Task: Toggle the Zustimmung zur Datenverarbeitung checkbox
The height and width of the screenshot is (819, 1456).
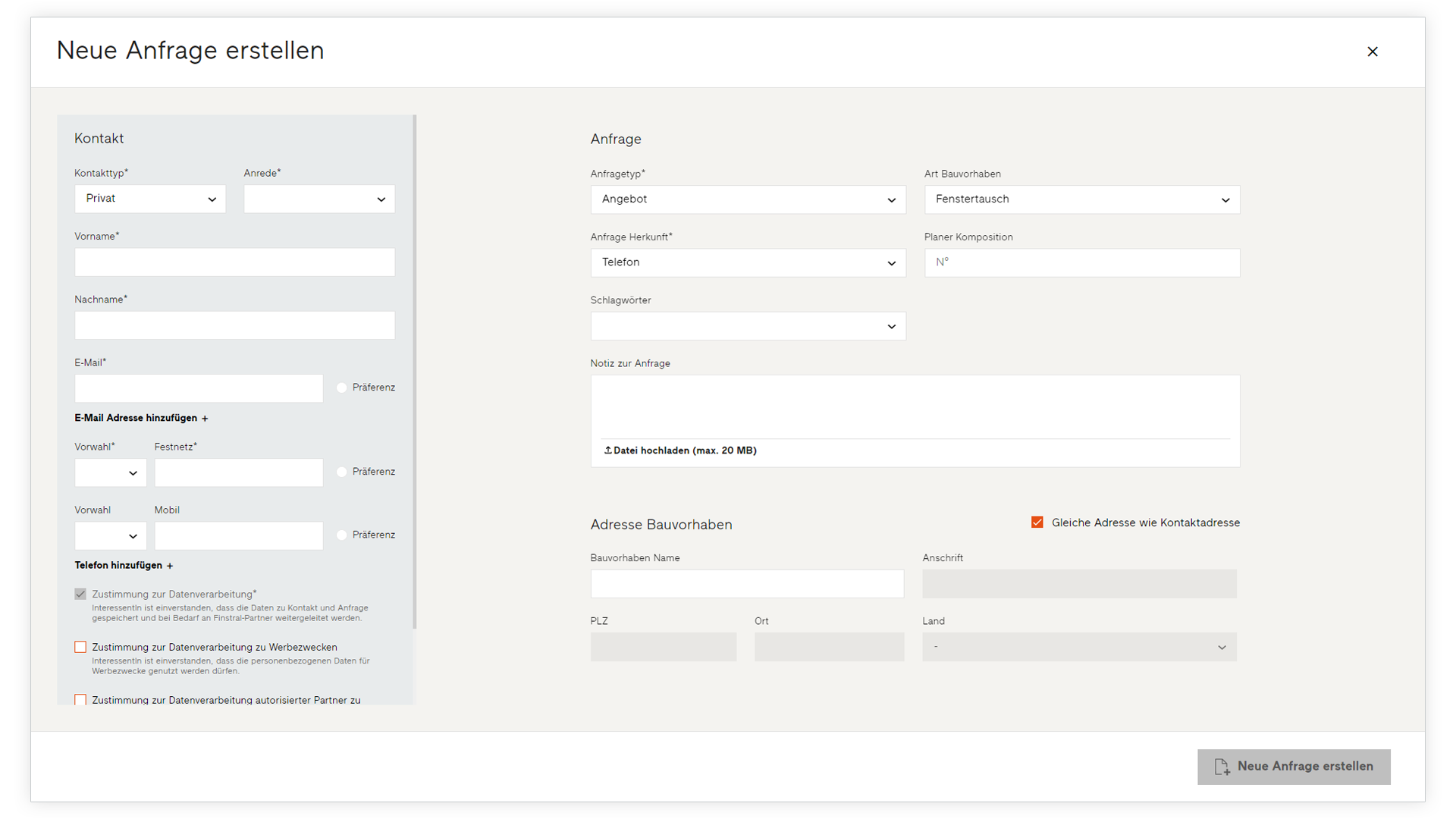Action: coord(80,594)
